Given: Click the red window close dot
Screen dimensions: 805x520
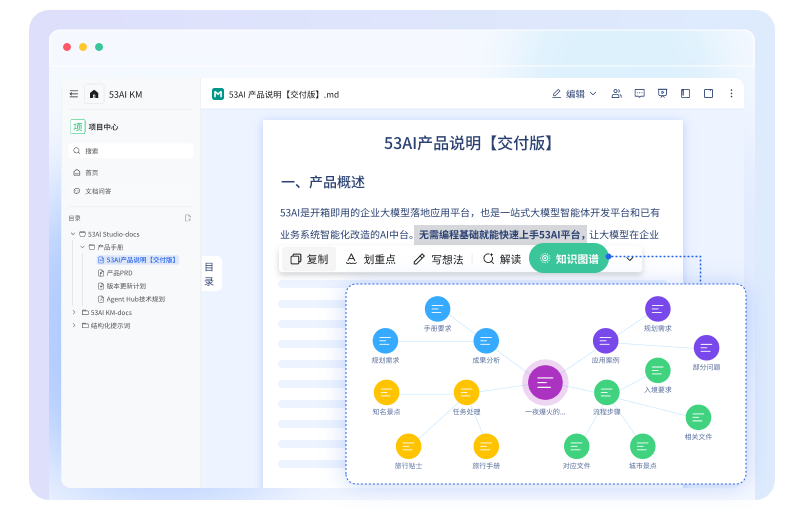Looking at the screenshot, I should (x=67, y=47).
